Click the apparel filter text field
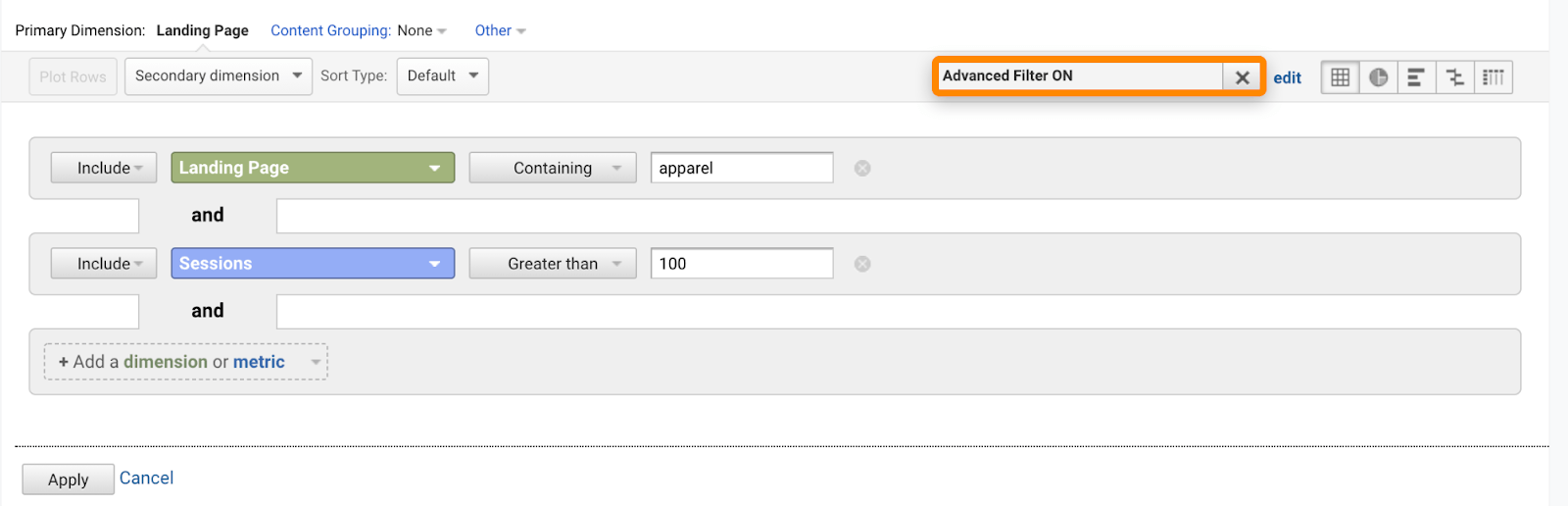The width and height of the screenshot is (1568, 506). coord(741,168)
